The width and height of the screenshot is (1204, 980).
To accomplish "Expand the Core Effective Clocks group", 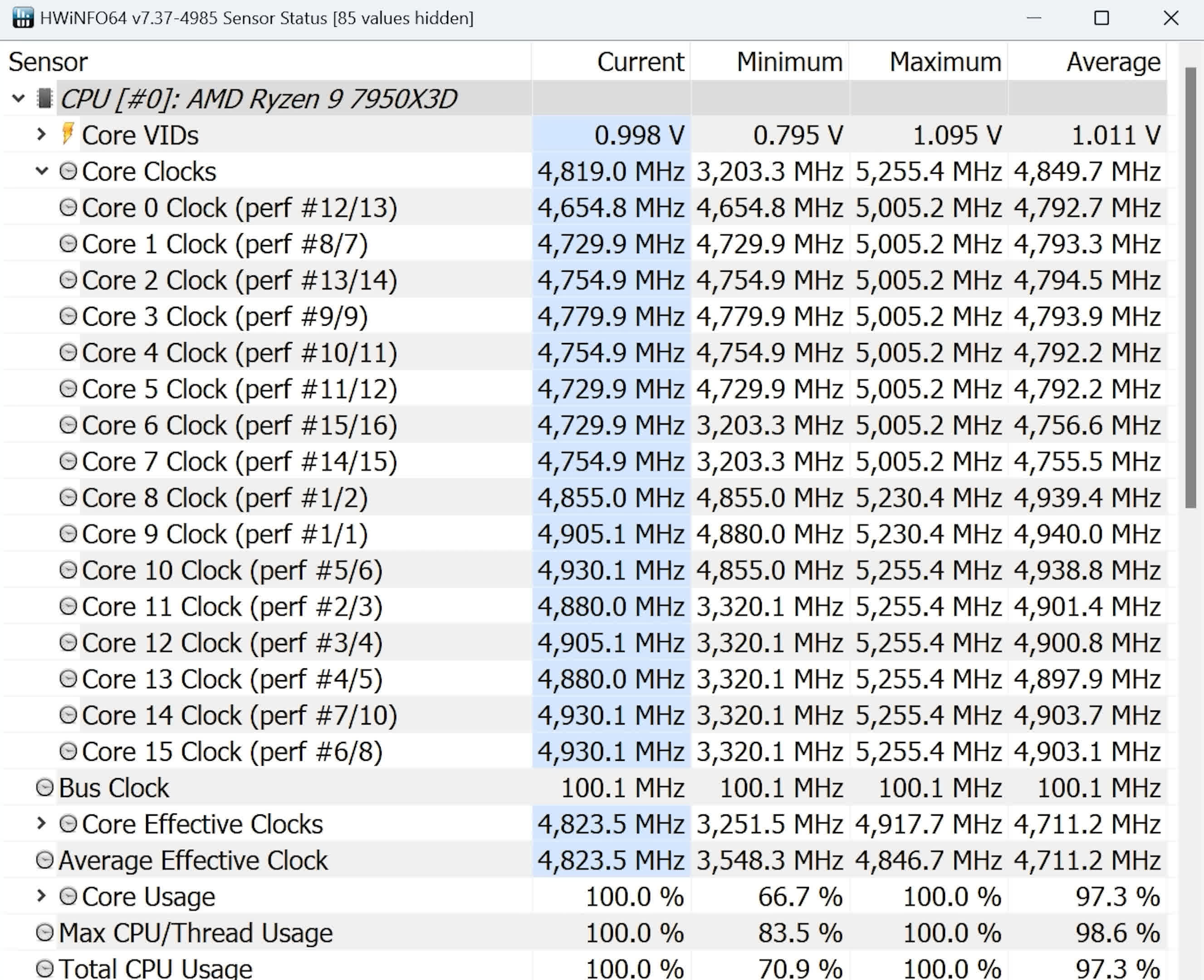I will (41, 823).
